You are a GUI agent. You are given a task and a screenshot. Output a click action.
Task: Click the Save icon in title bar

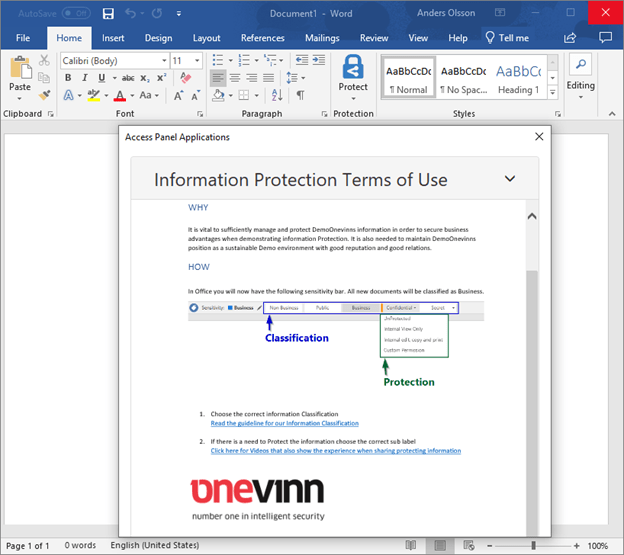pyautogui.click(x=107, y=13)
